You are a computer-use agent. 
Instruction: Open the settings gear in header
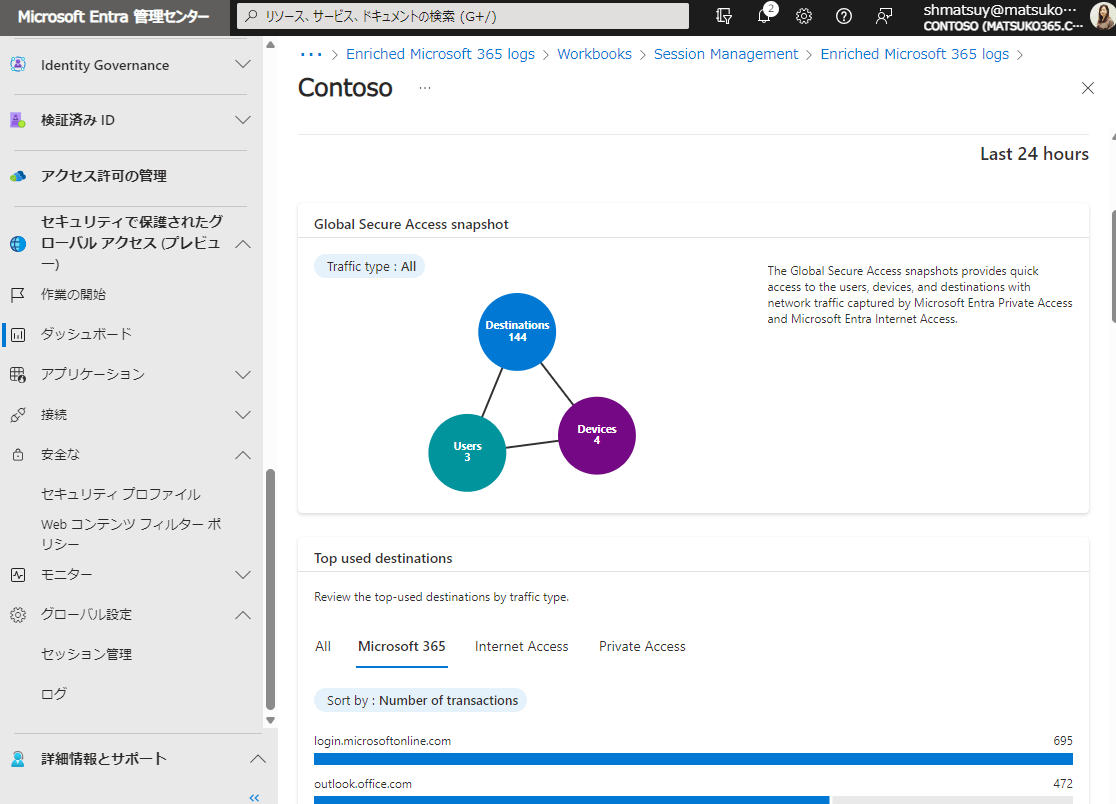point(804,16)
